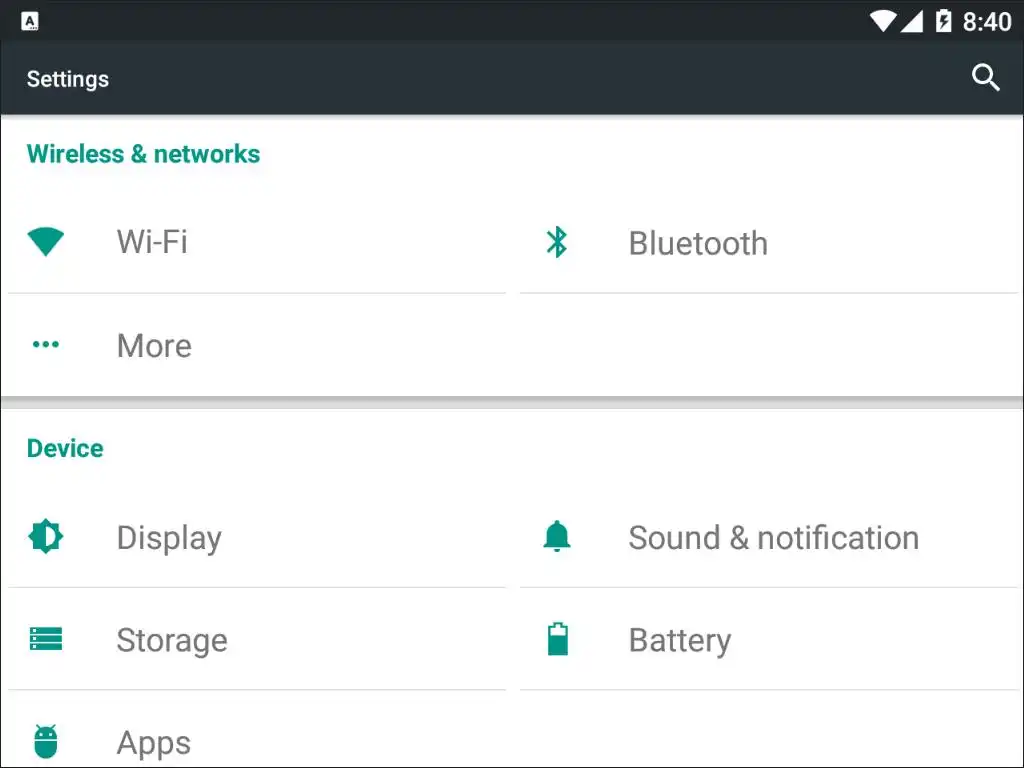This screenshot has height=768, width=1024.
Task: Open Display settings
Action: click(x=169, y=538)
